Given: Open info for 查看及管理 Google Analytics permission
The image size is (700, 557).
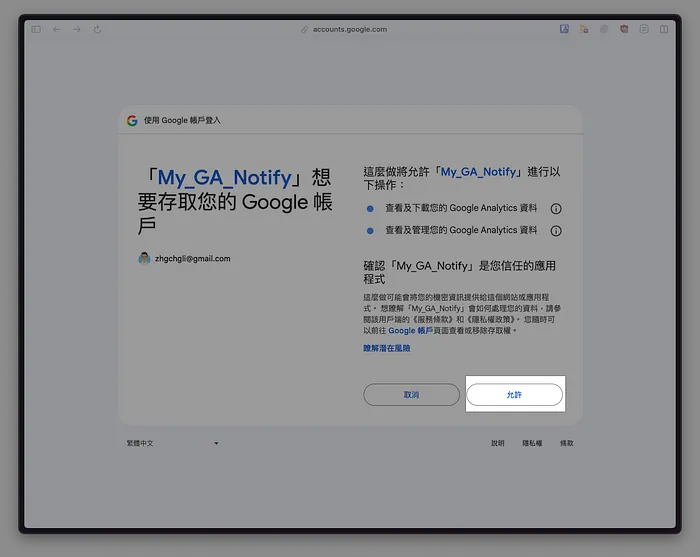Looking at the screenshot, I should (556, 231).
